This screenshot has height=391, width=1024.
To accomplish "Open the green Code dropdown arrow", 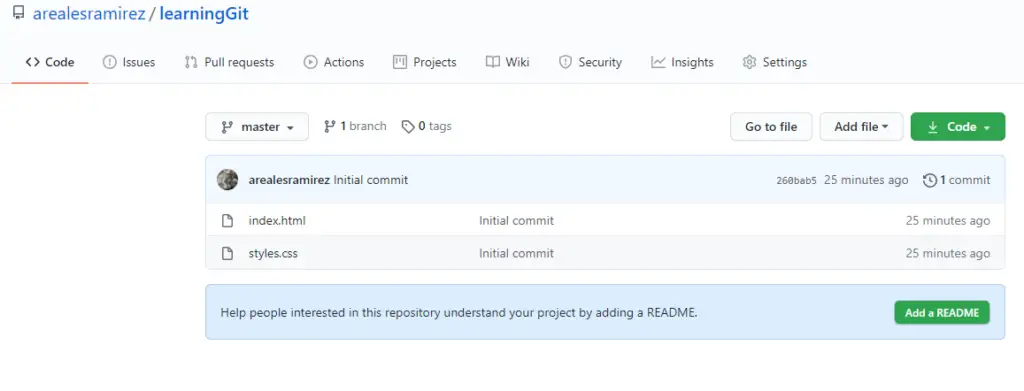I will coord(986,127).
